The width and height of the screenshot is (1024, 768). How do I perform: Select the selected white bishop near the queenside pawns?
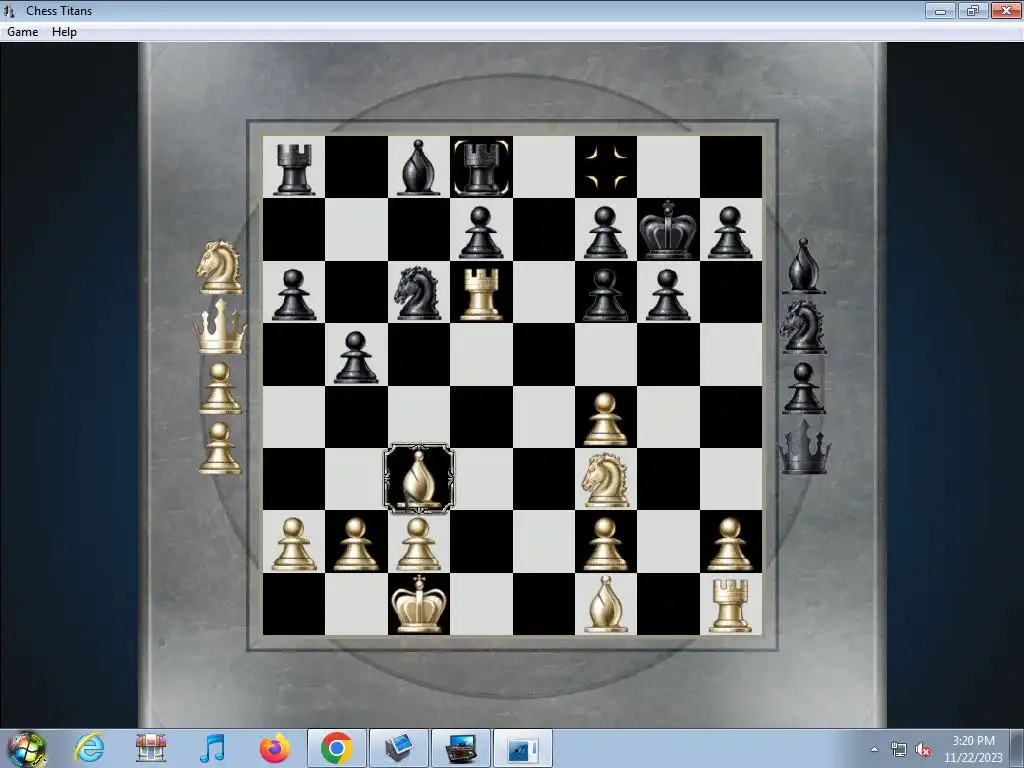tap(419, 479)
